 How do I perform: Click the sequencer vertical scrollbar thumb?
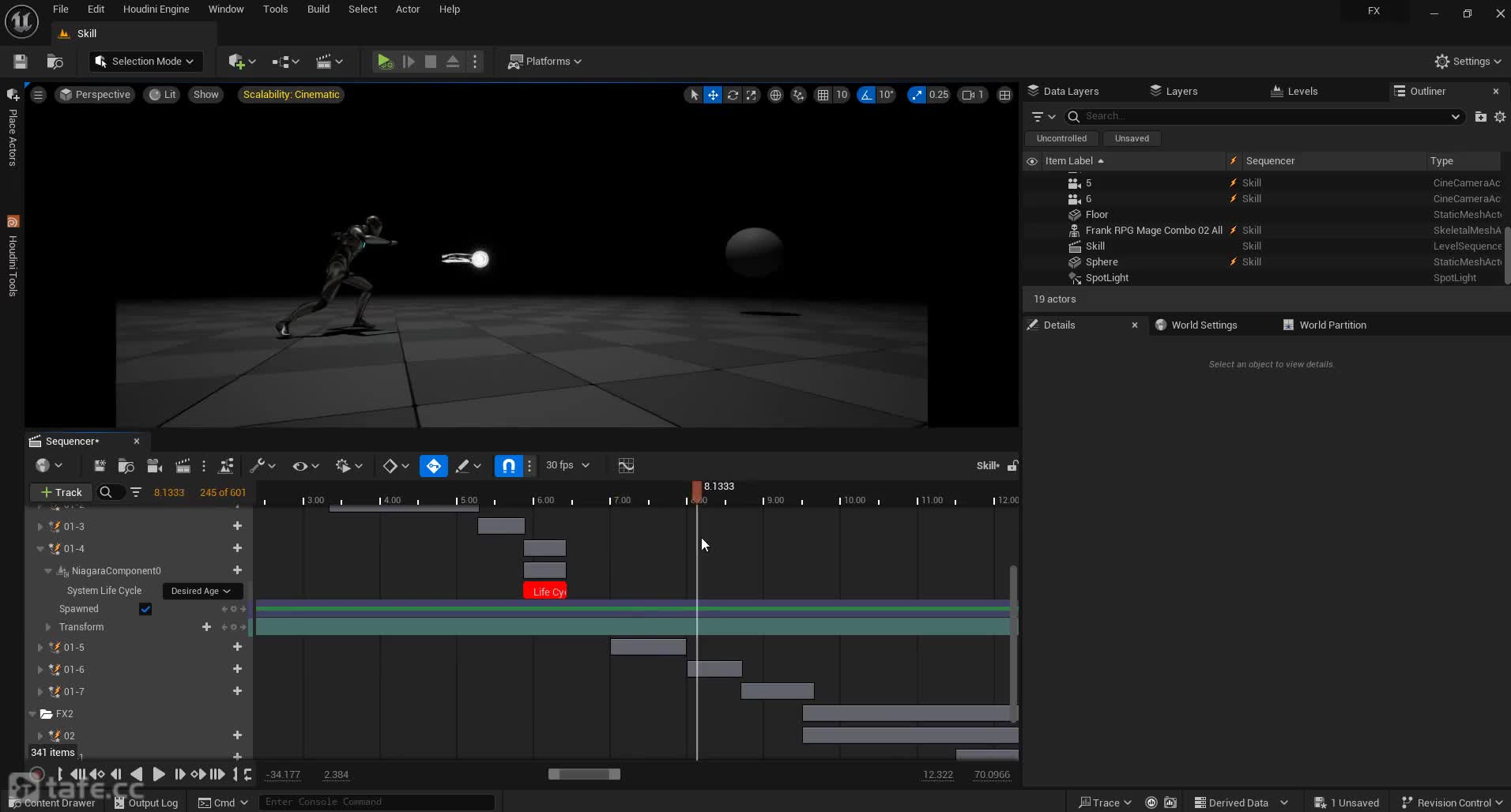tap(1012, 644)
